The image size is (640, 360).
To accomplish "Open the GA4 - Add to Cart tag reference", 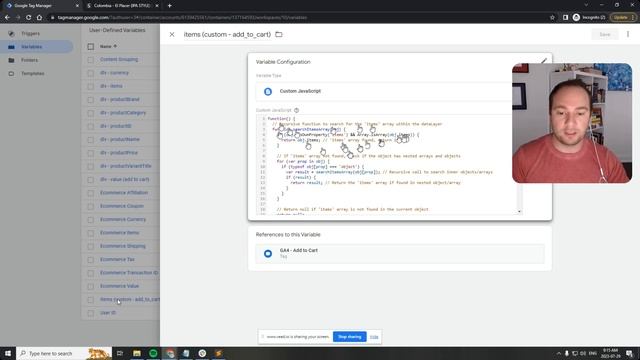I will (400, 253).
